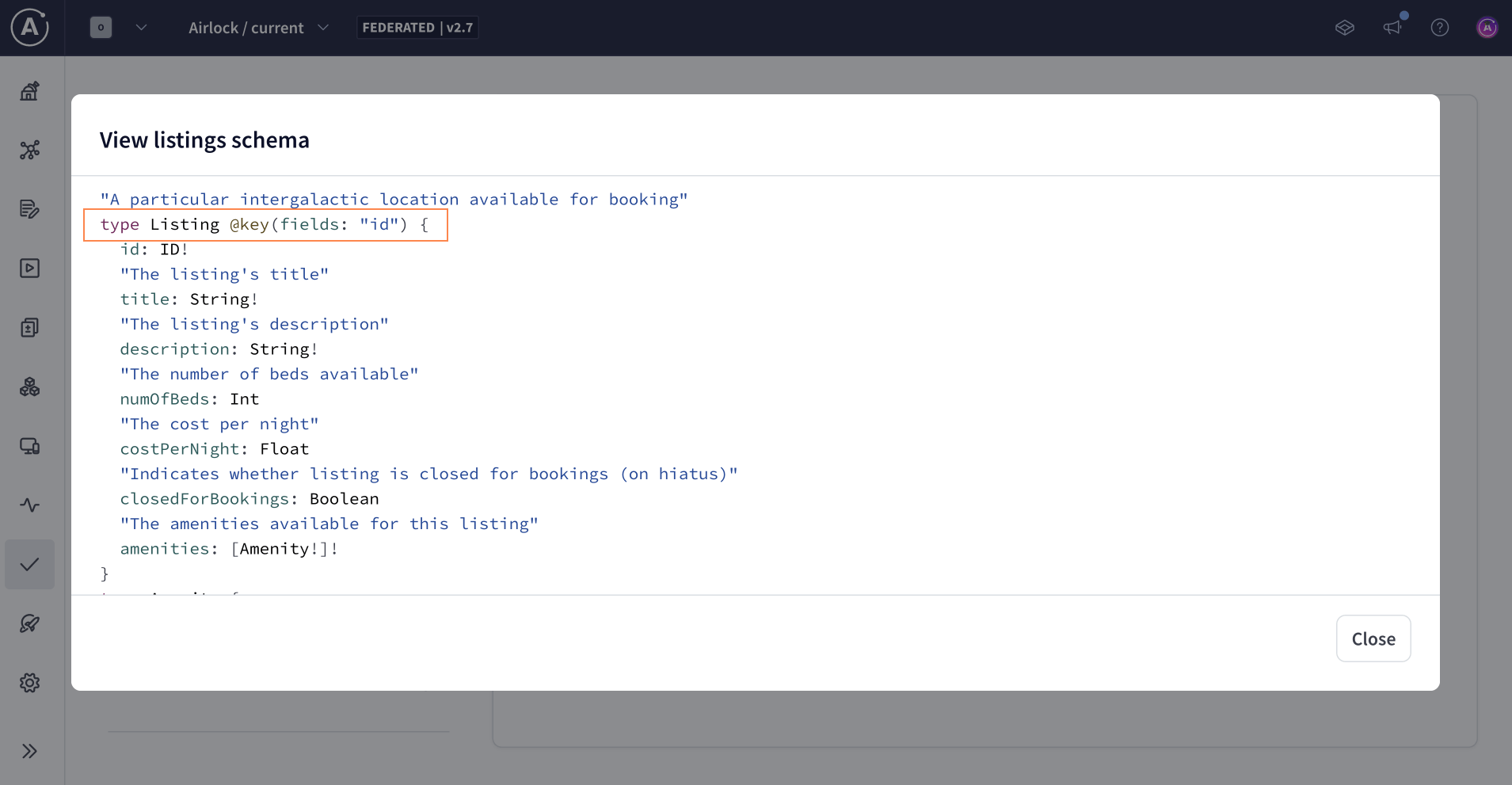Launch the Explorer play icon
The image size is (1512, 785).
pyautogui.click(x=29, y=268)
